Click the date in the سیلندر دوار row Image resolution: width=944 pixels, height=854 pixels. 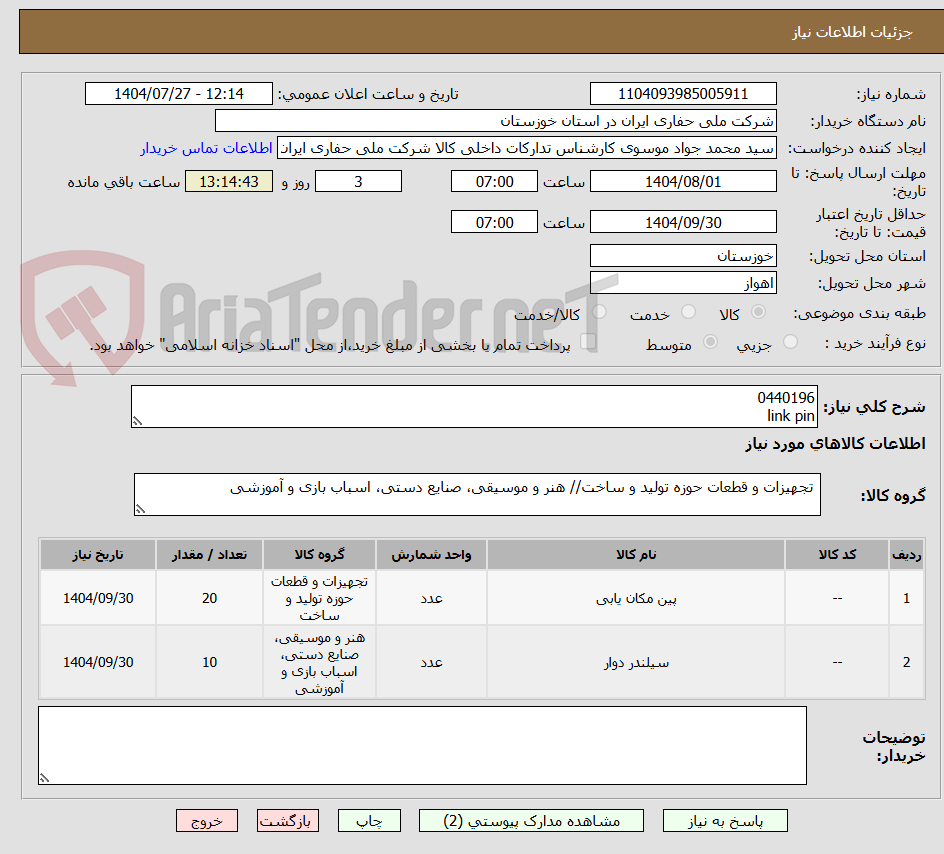(x=98, y=662)
